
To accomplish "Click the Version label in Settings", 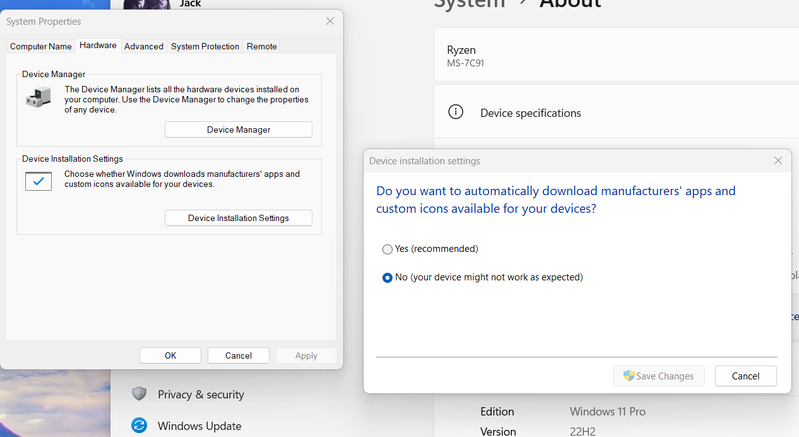I will [x=498, y=431].
